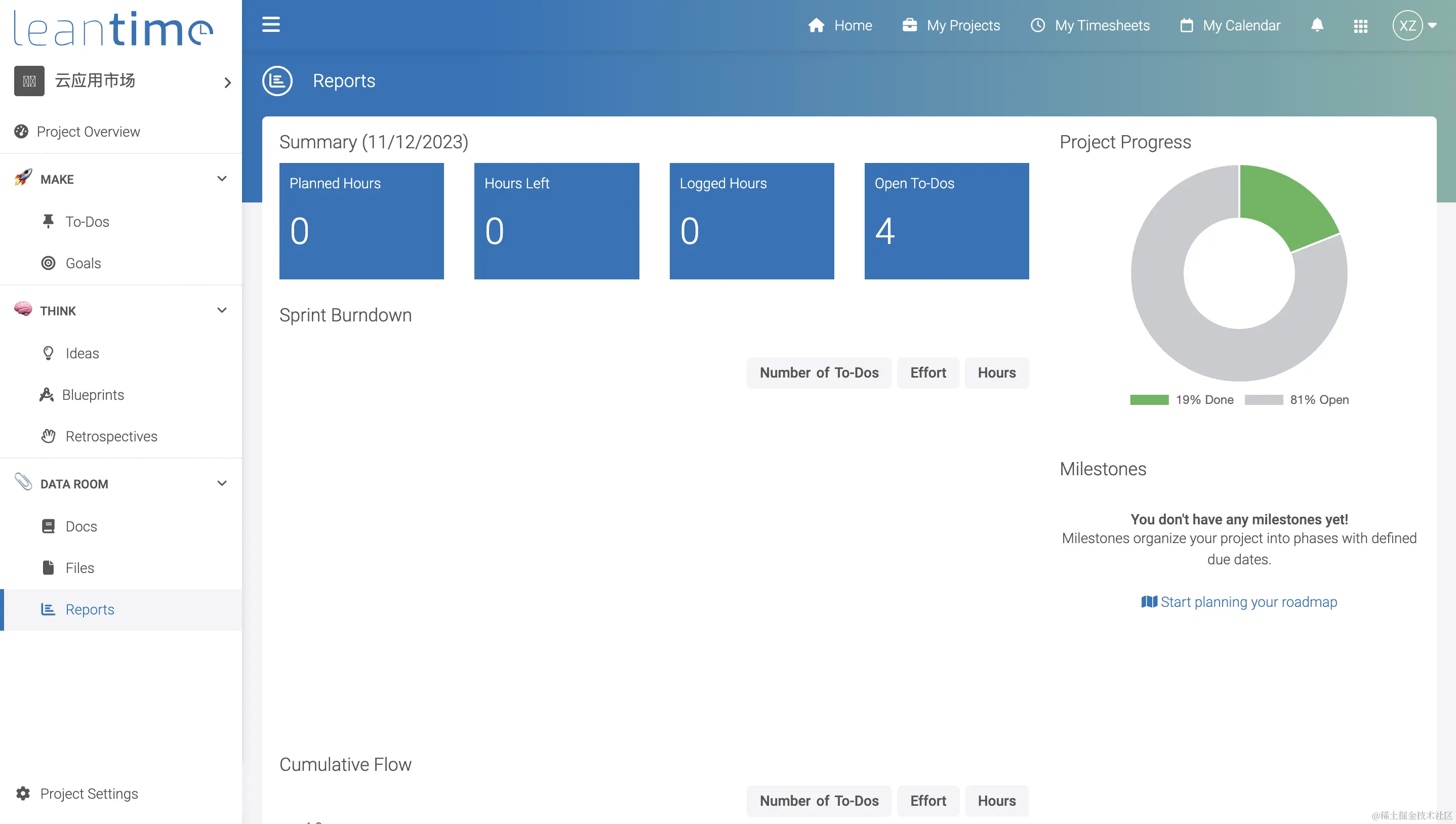1456x824 pixels.
Task: Expand the project selector arrow
Action: [x=227, y=83]
